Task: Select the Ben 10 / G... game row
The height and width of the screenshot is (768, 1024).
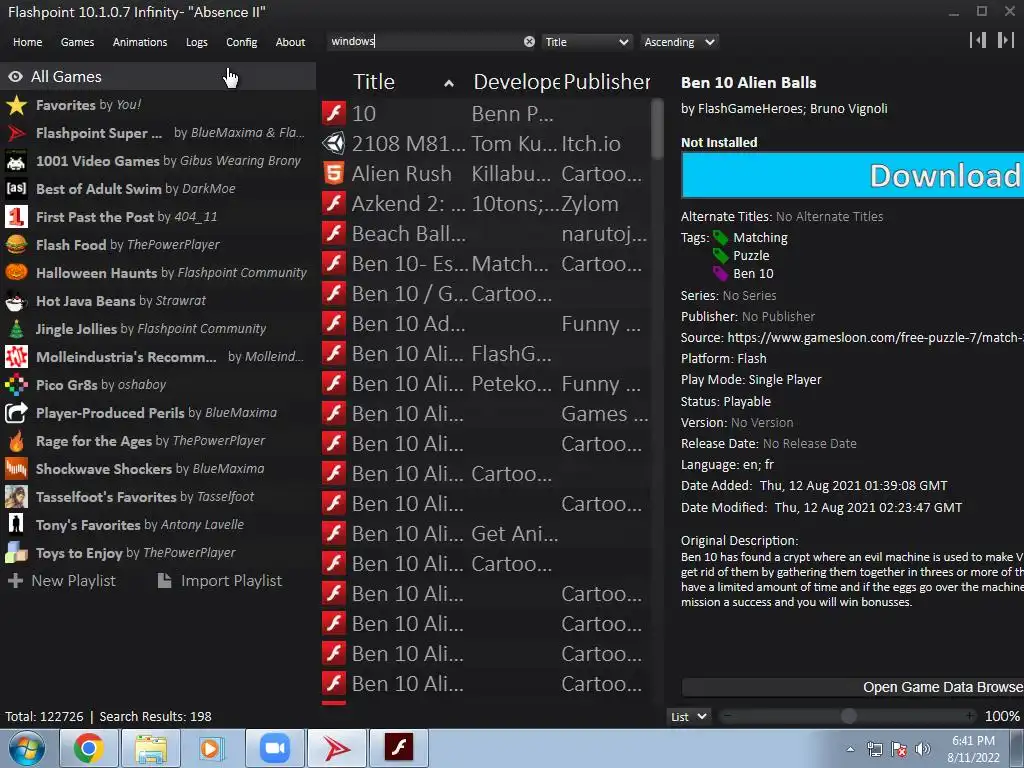Action: (485, 293)
